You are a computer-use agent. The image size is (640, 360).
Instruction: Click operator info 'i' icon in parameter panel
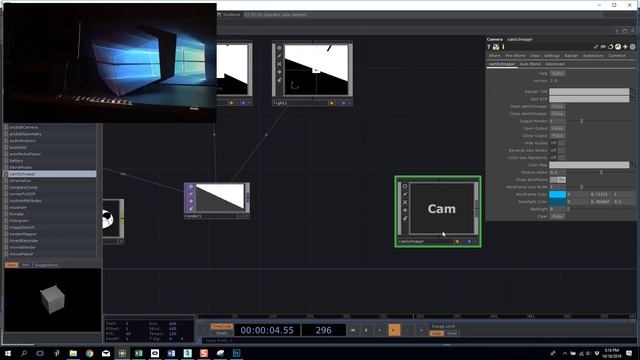coord(503,47)
